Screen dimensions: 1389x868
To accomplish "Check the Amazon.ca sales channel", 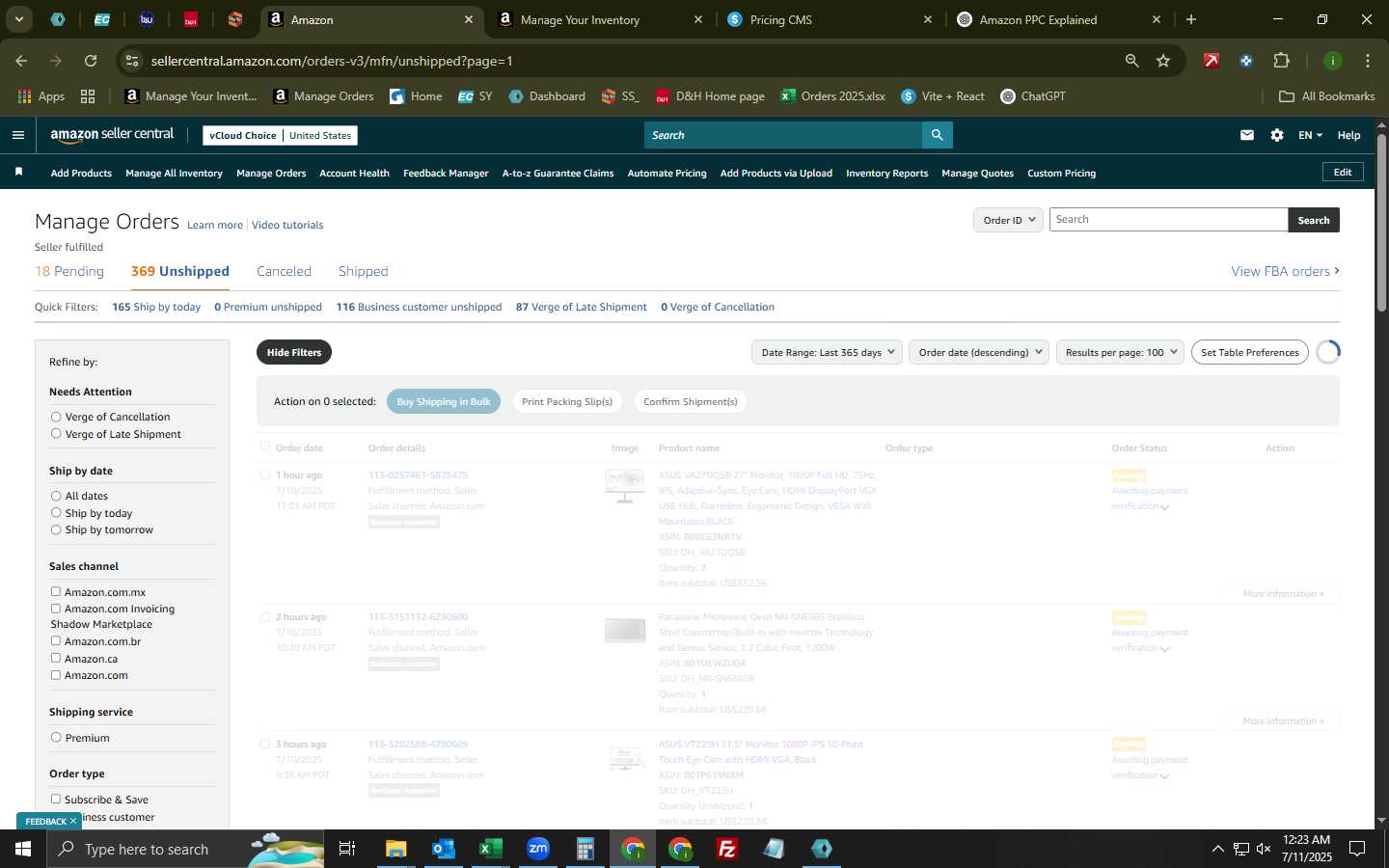I will [x=56, y=658].
